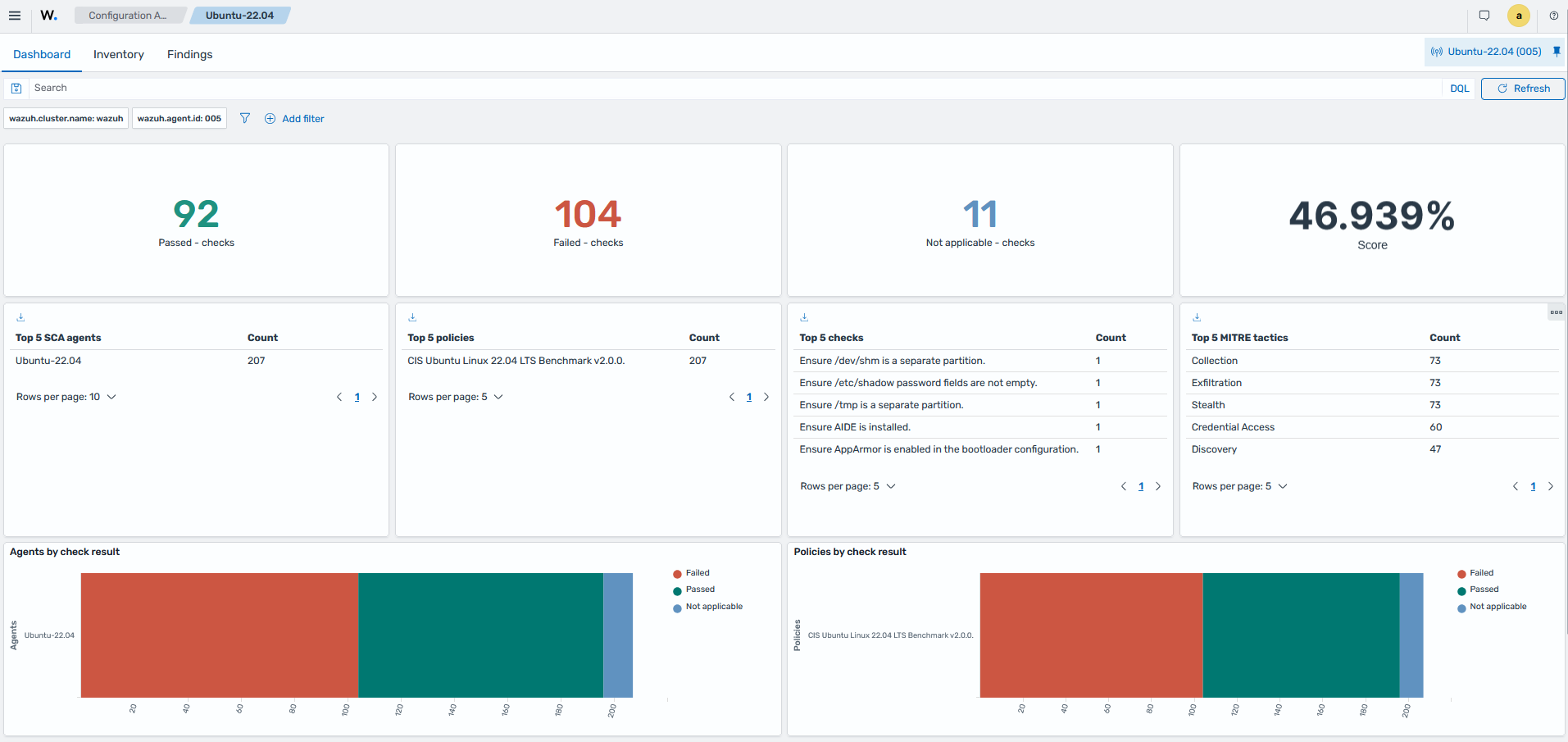Open saved queries icon beside Search
Viewport: 1568px width, 742px height.
pyautogui.click(x=16, y=89)
